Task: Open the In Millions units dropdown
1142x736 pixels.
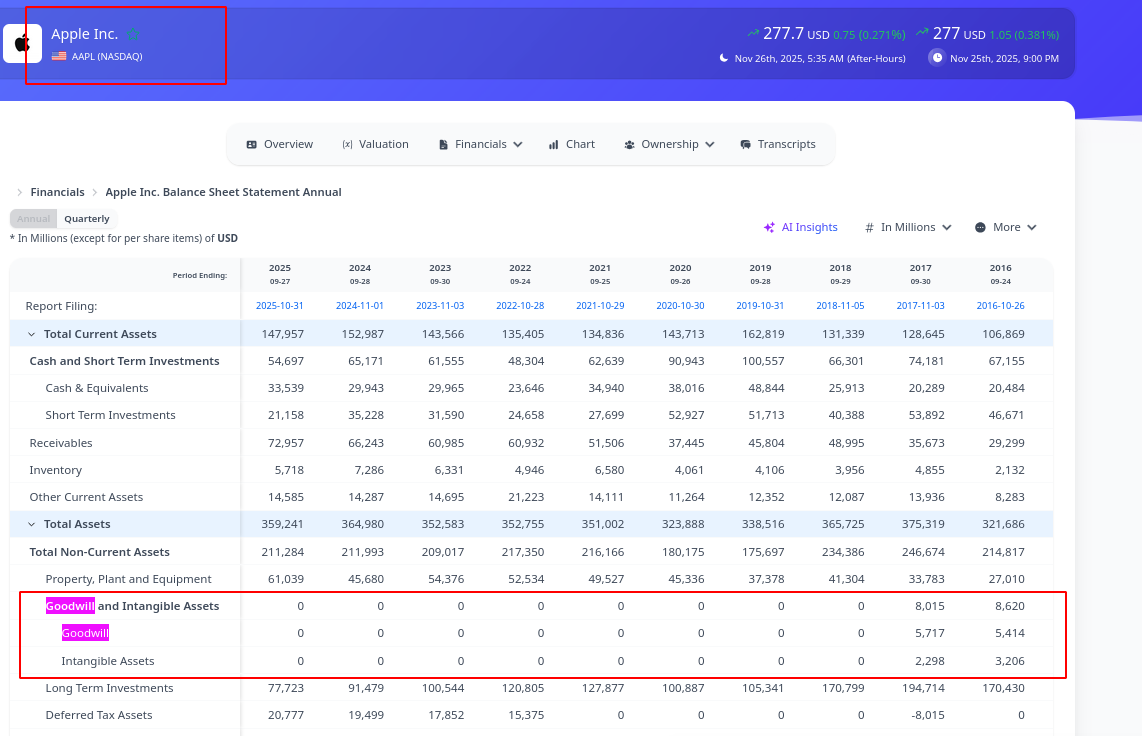Action: (x=908, y=228)
